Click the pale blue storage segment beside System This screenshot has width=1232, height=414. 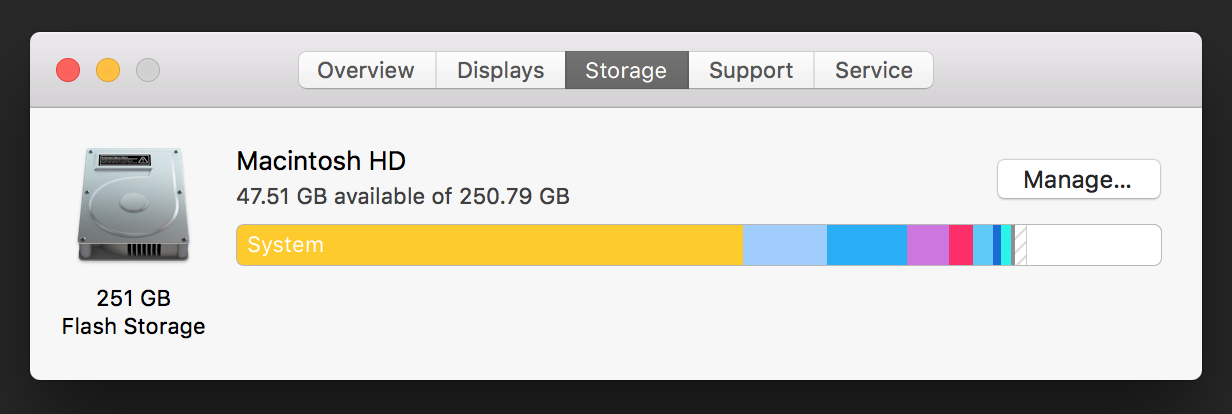tap(785, 245)
